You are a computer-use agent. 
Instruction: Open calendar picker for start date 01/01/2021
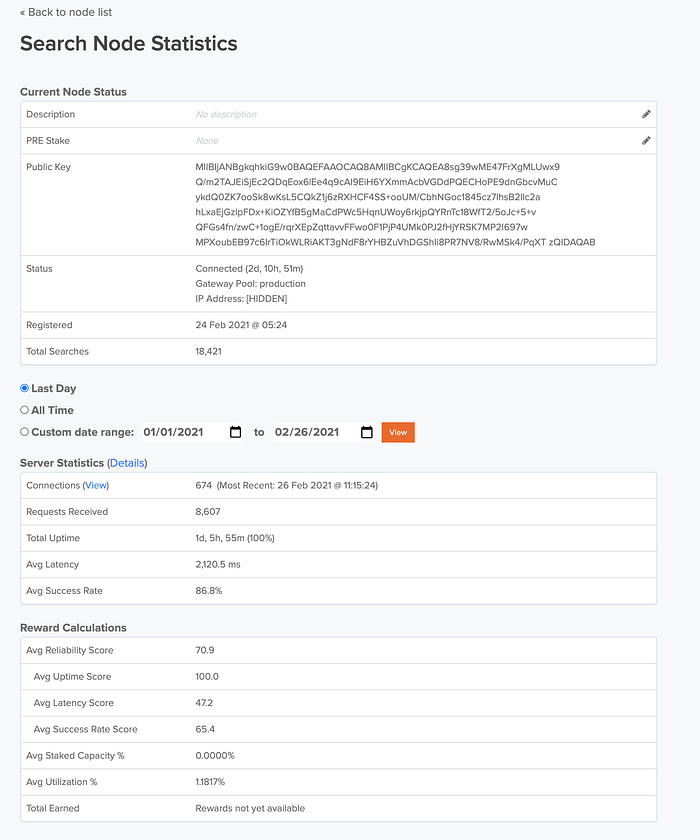235,432
